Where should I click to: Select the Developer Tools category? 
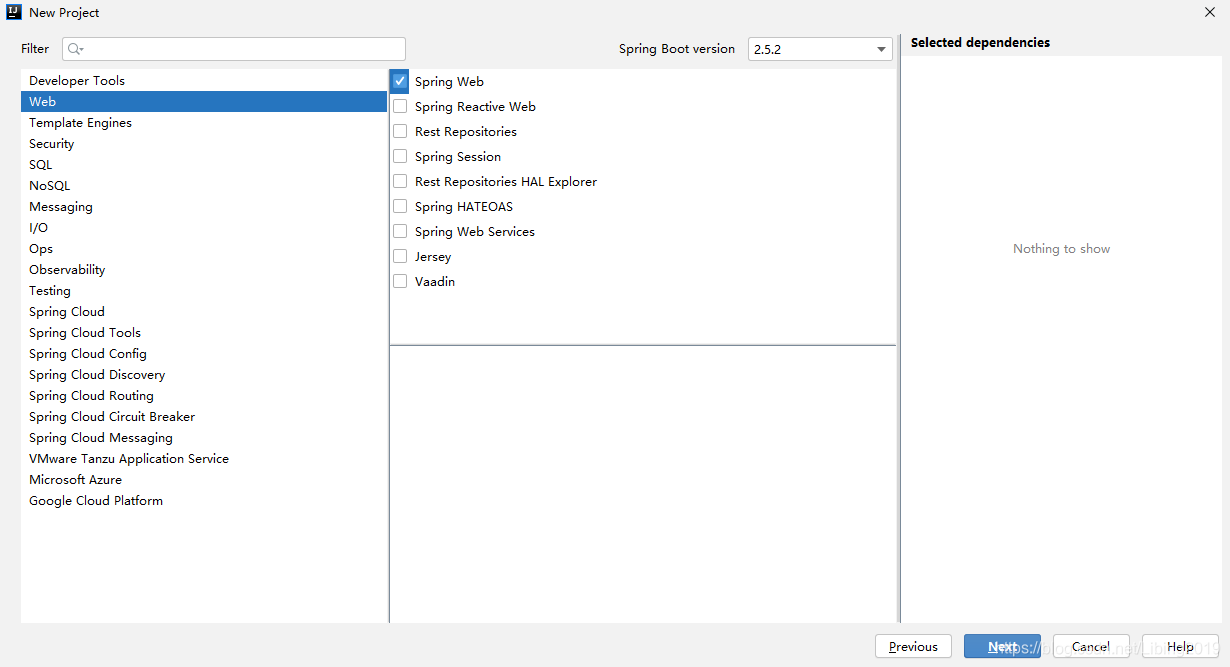pos(204,80)
